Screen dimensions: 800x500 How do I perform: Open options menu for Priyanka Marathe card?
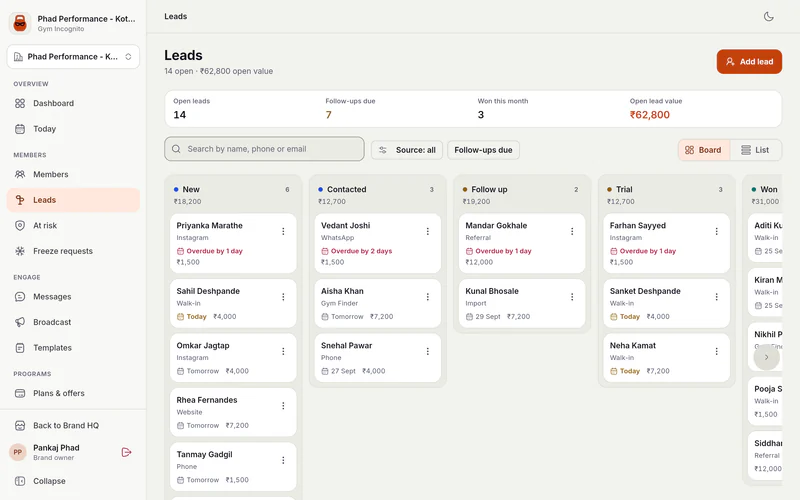(x=283, y=232)
